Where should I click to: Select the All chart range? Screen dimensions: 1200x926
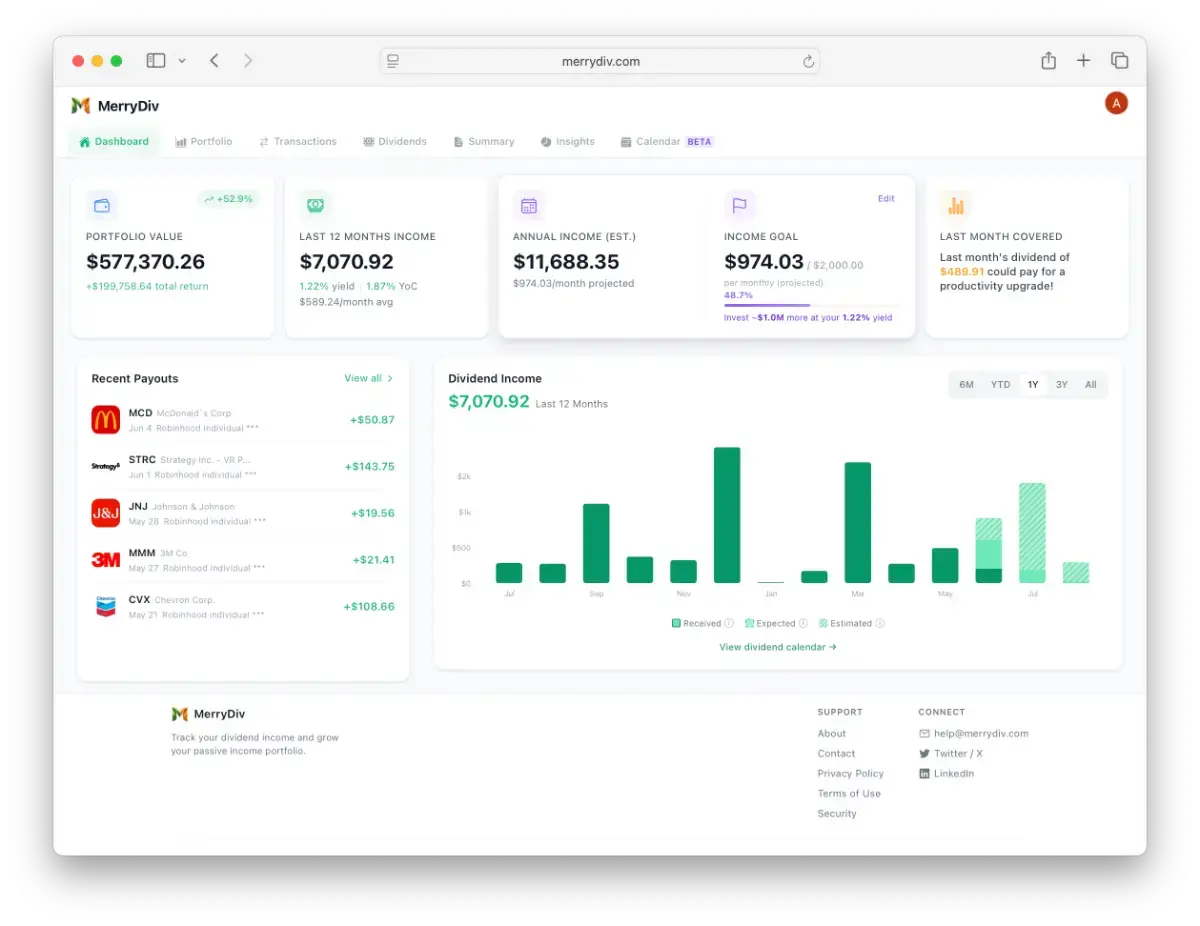(1091, 385)
